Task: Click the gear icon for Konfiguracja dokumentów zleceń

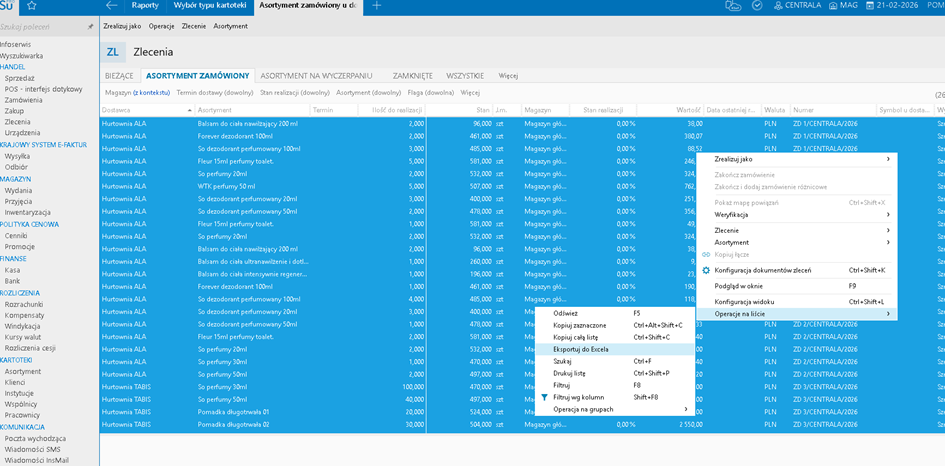Action: point(706,270)
